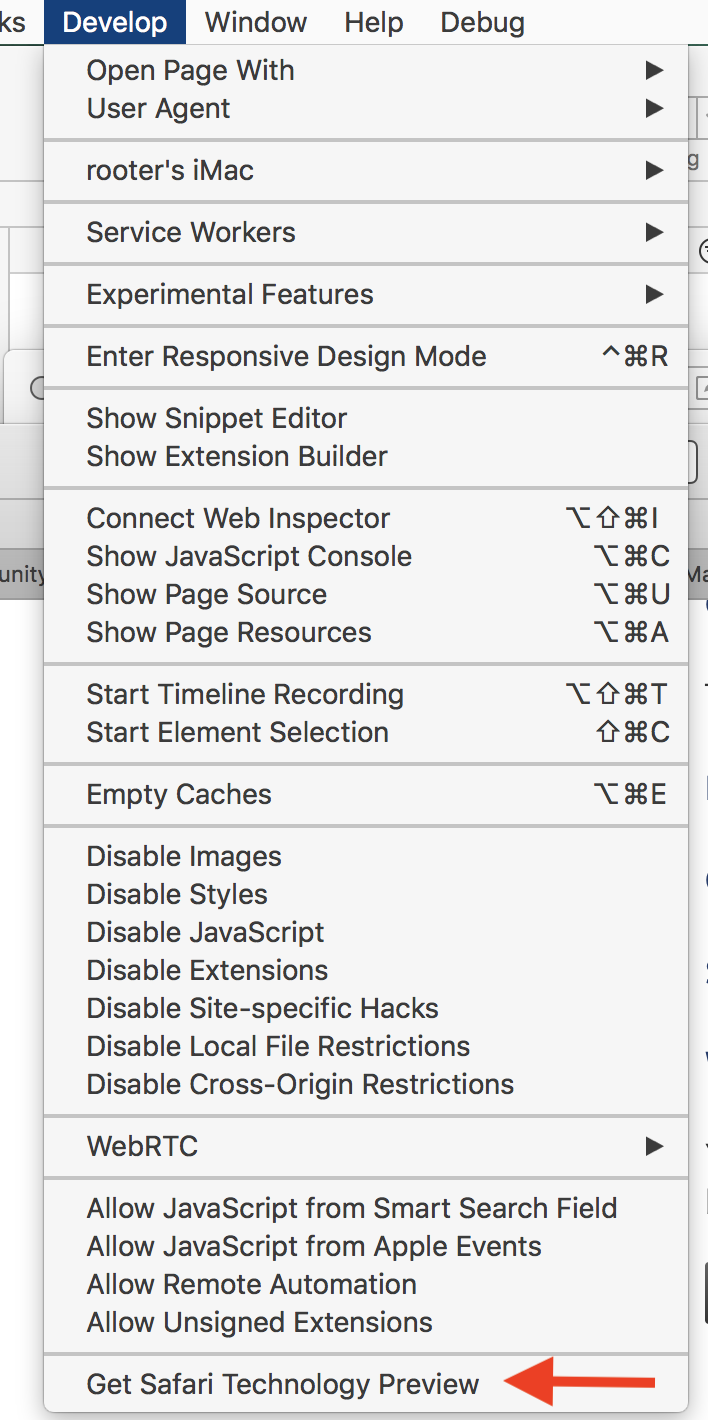Choose Empty Caches
This screenshot has width=708, height=1420.
(179, 795)
